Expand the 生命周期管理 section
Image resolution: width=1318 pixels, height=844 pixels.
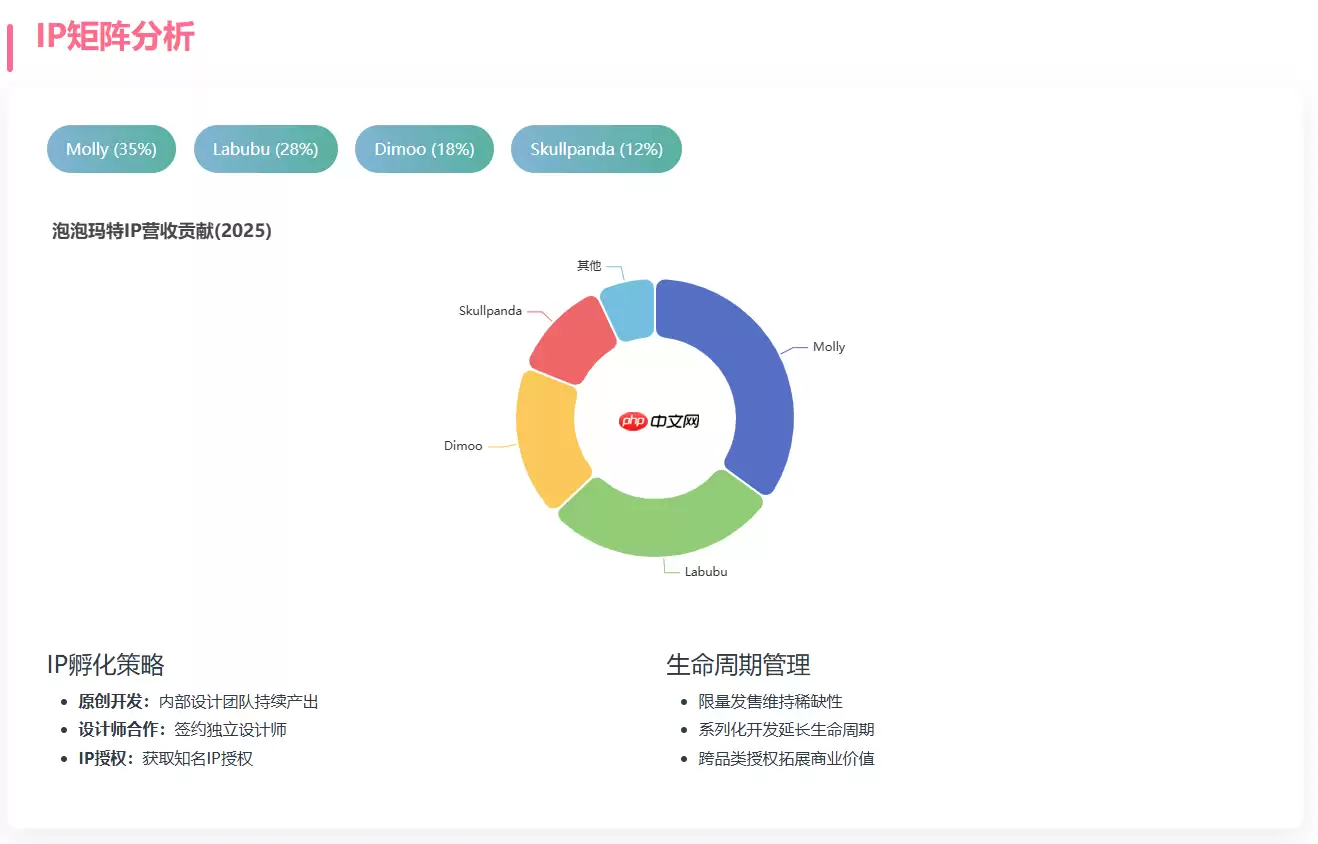coord(739,664)
